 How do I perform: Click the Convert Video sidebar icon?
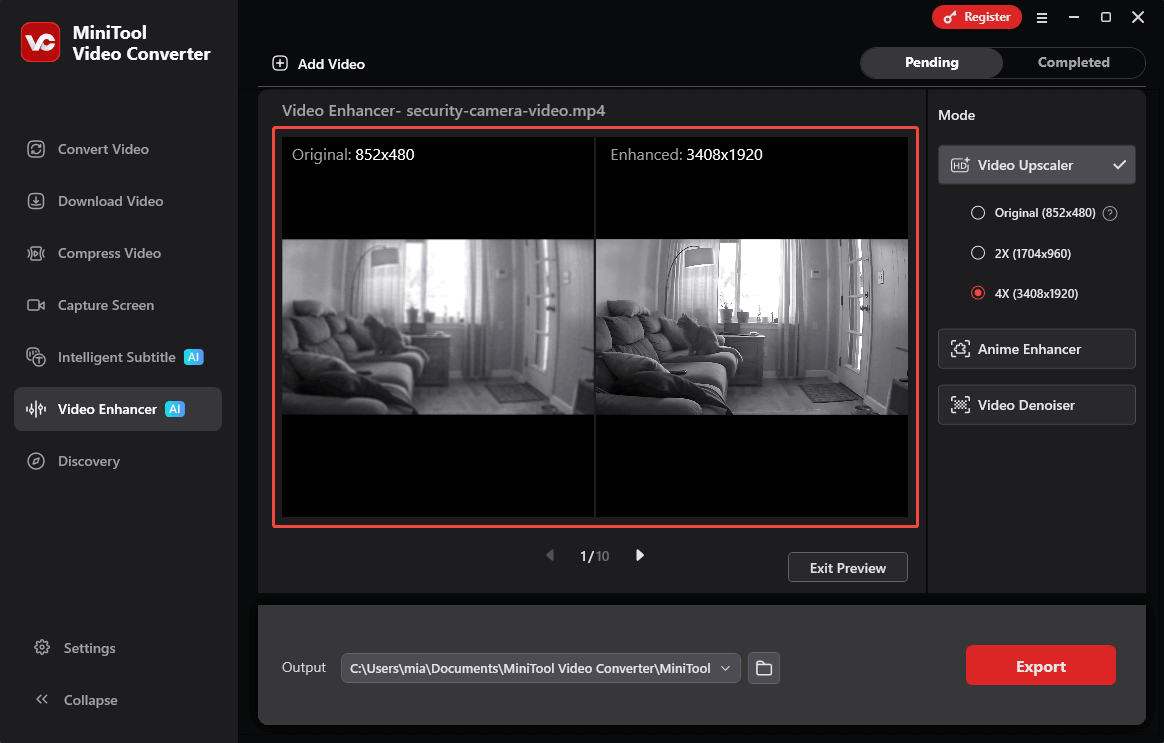tap(36, 149)
